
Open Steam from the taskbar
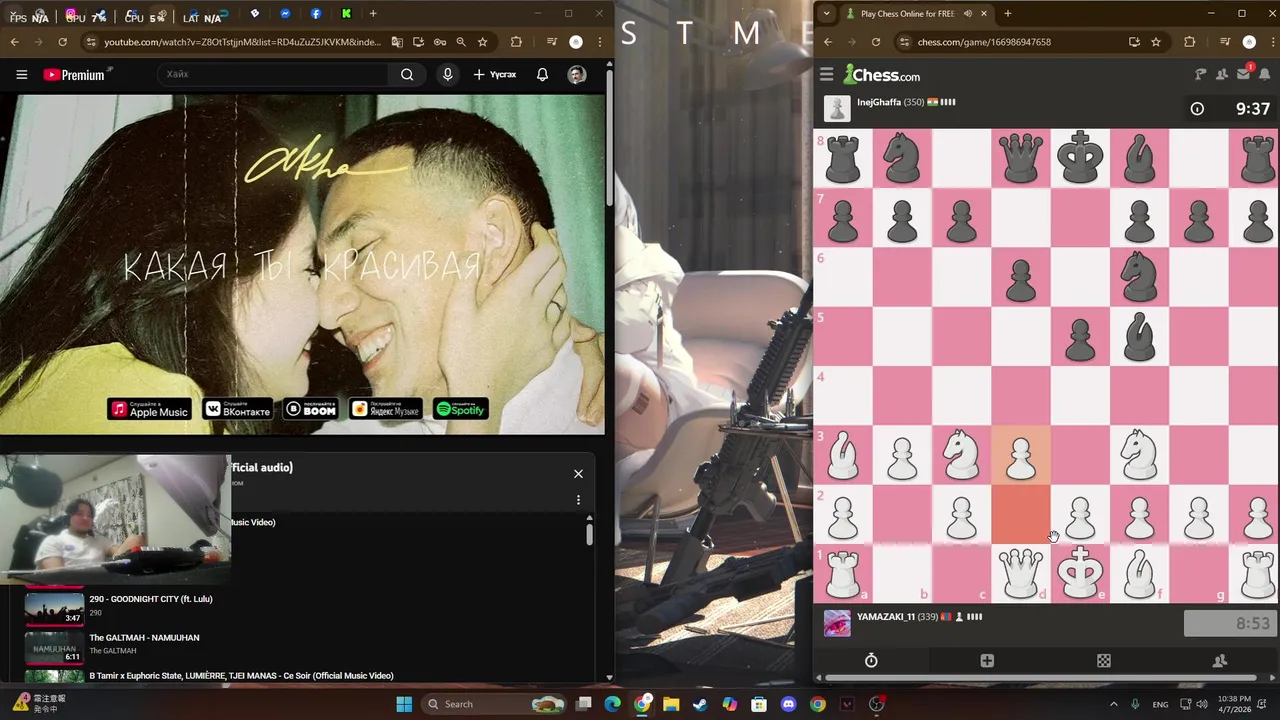(x=700, y=704)
